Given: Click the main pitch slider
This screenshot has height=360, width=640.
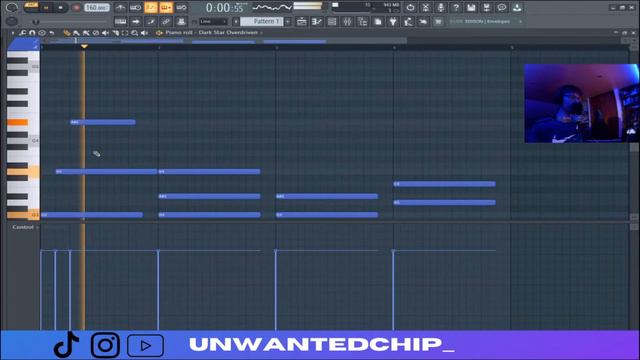Looking at the screenshot, I should 71,22.
